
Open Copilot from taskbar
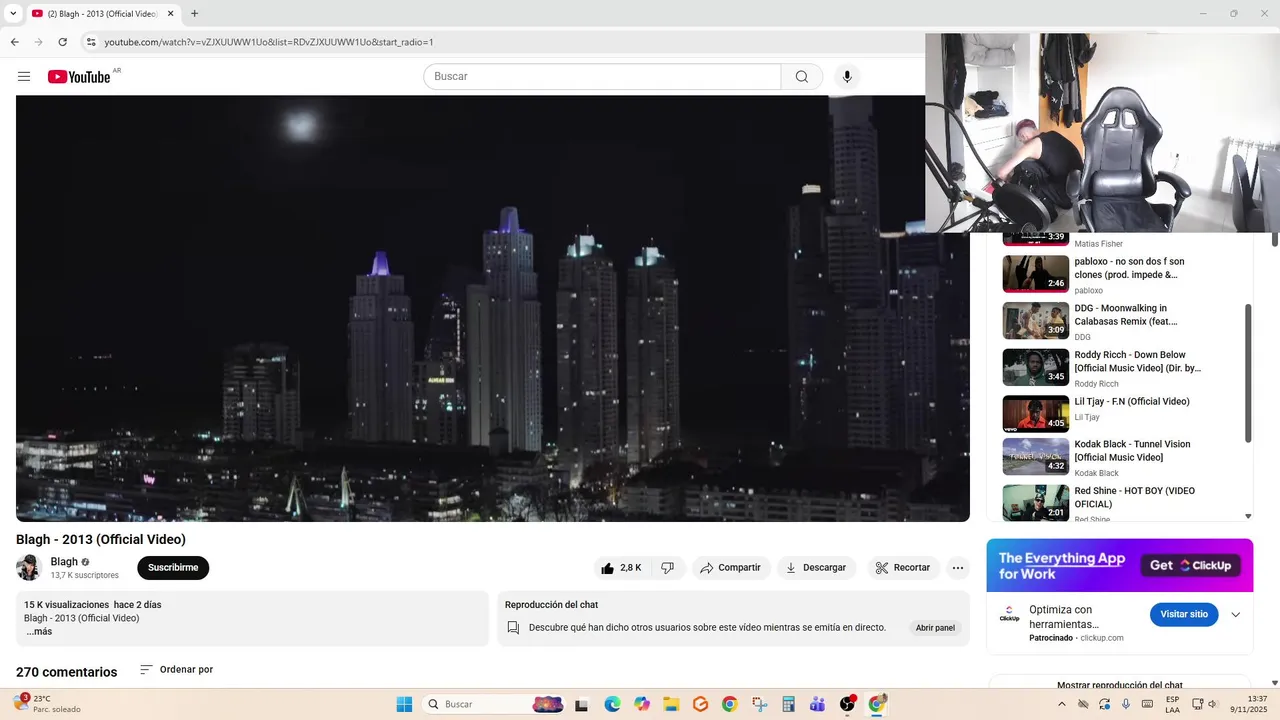[x=641, y=704]
